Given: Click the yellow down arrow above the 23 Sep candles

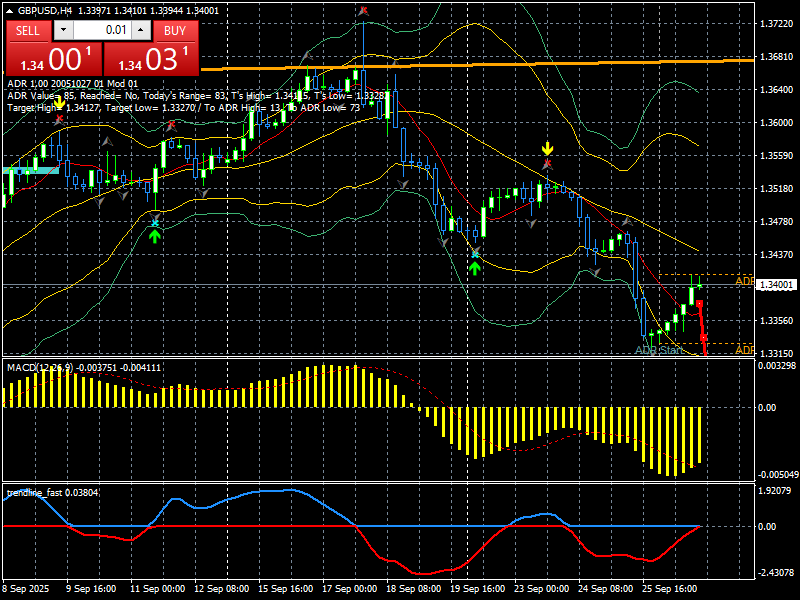Looking at the screenshot, I should 547,148.
